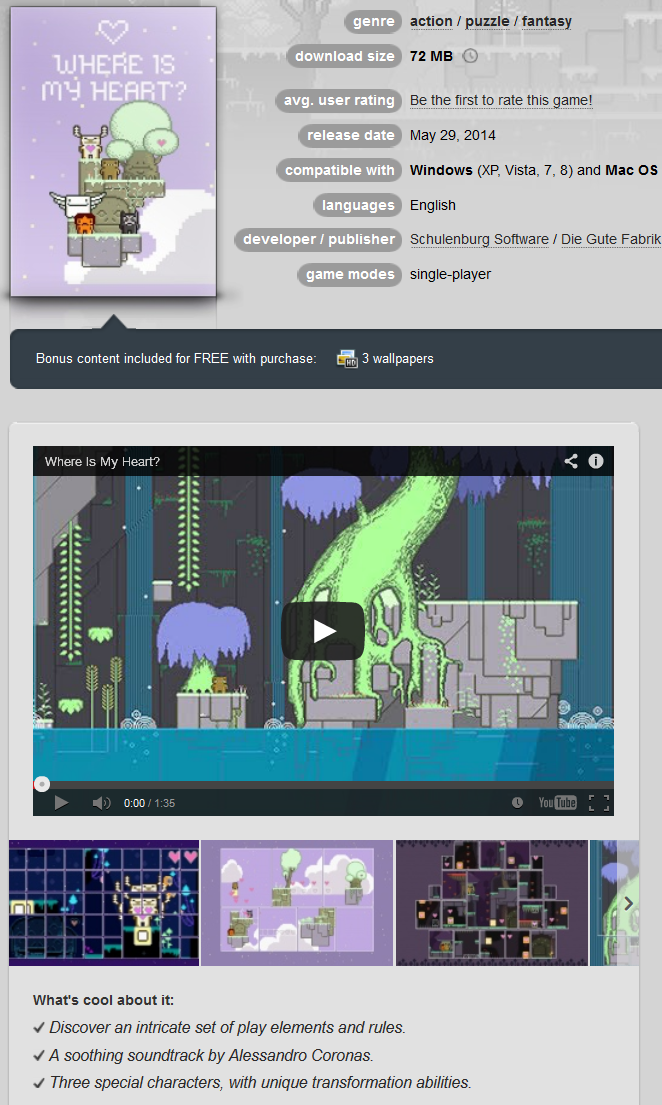The width and height of the screenshot is (662, 1105).
Task: Open the third dark purple screenshot
Action: [x=491, y=903]
